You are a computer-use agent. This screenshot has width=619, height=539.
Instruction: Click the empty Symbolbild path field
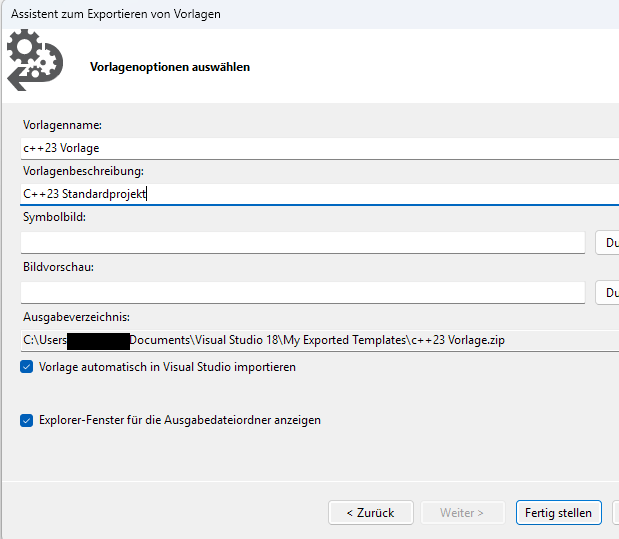tap(302, 242)
